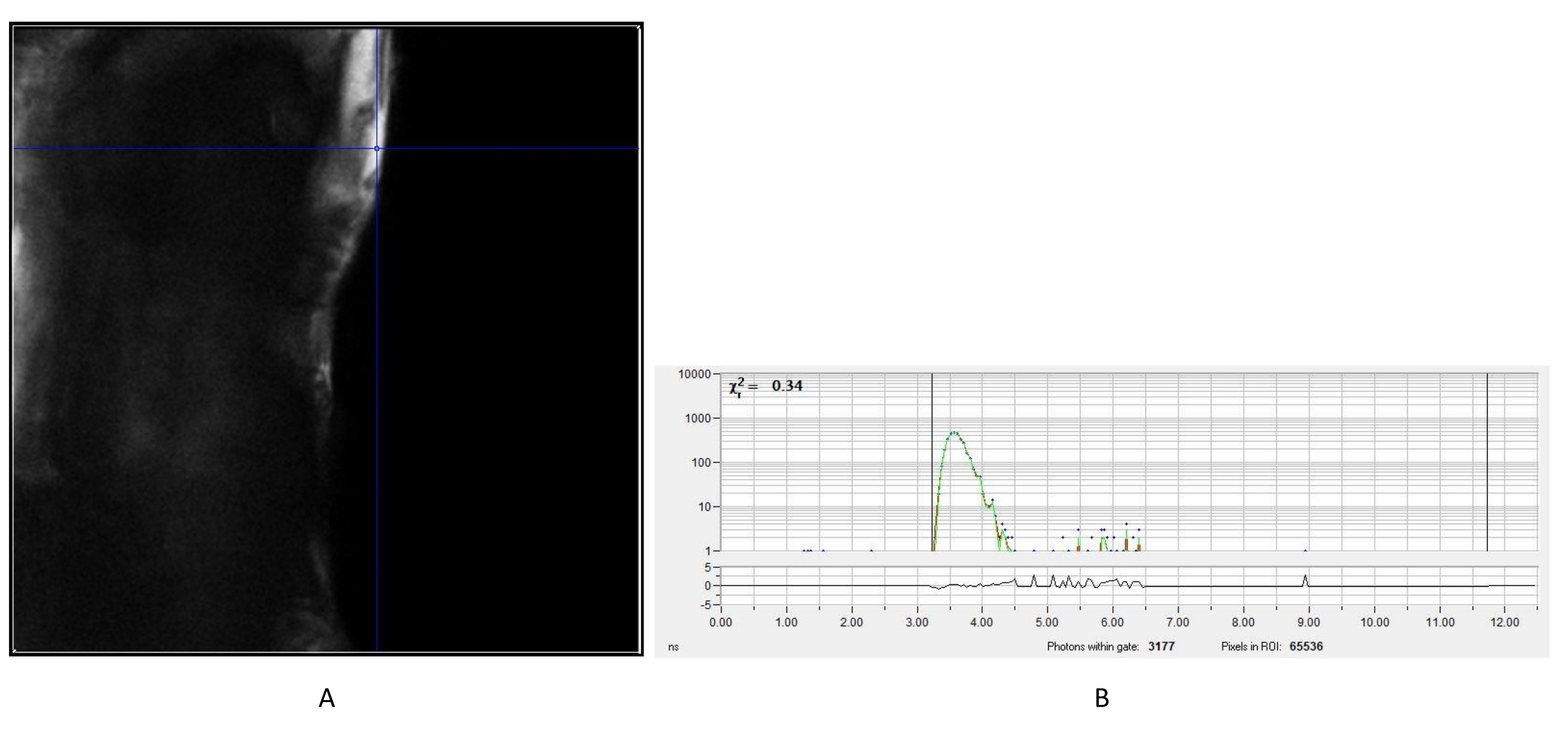Click the residual spike near 9.00 ns
This screenshot has width=1568, height=734.
coord(1305,576)
